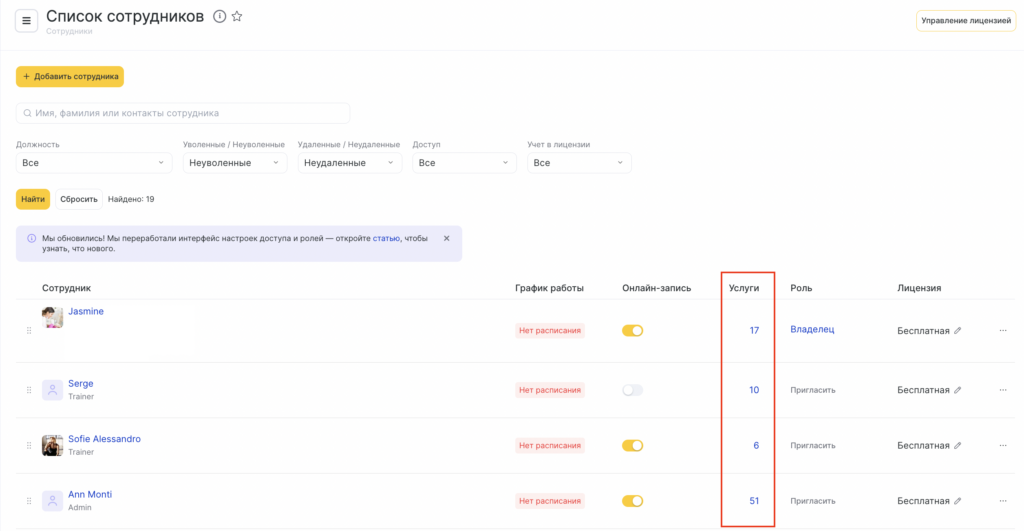Grab the drag handle for Sofie Alessandro

coord(29,445)
